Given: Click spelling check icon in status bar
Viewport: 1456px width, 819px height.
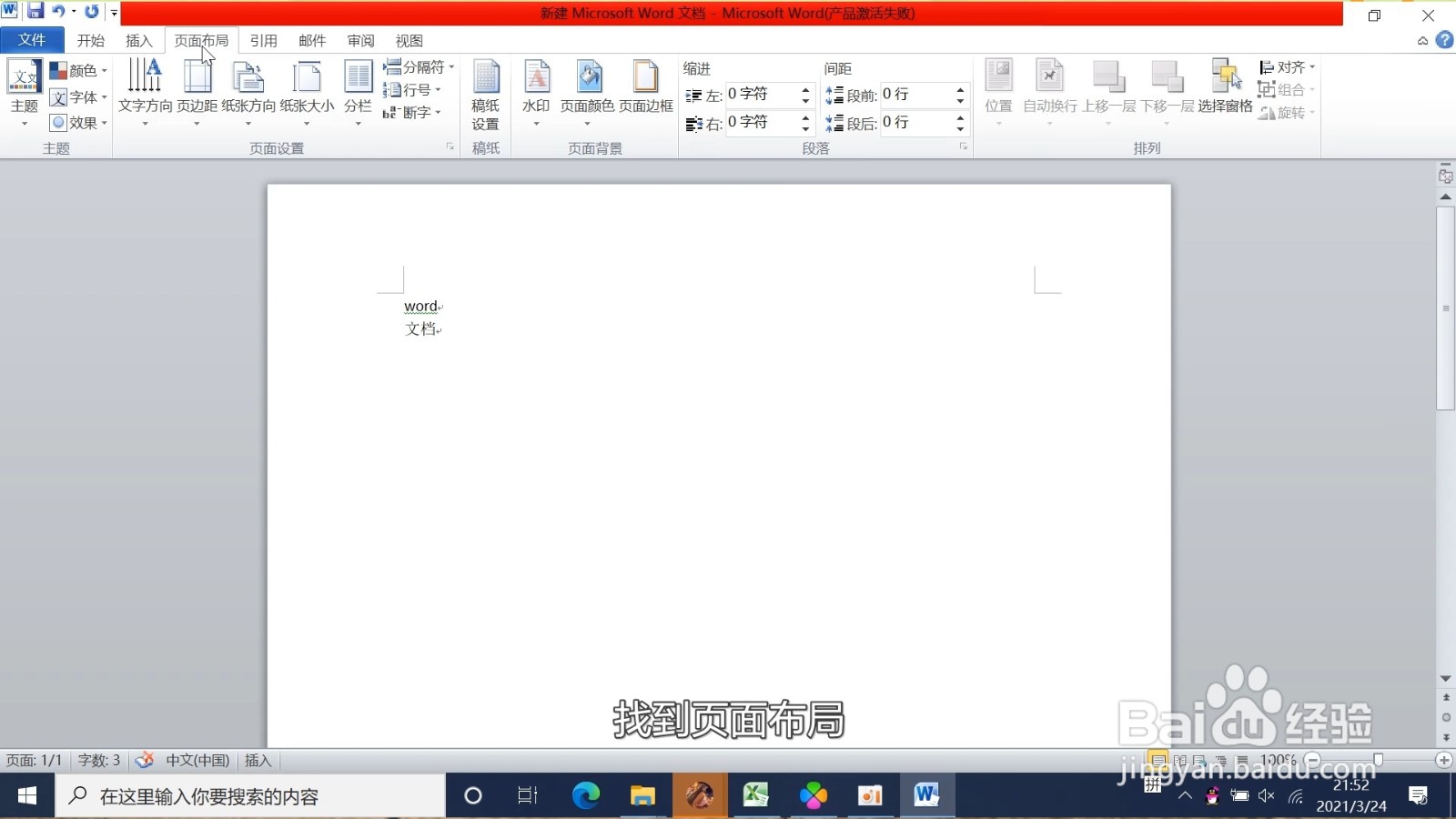Looking at the screenshot, I should [144, 760].
